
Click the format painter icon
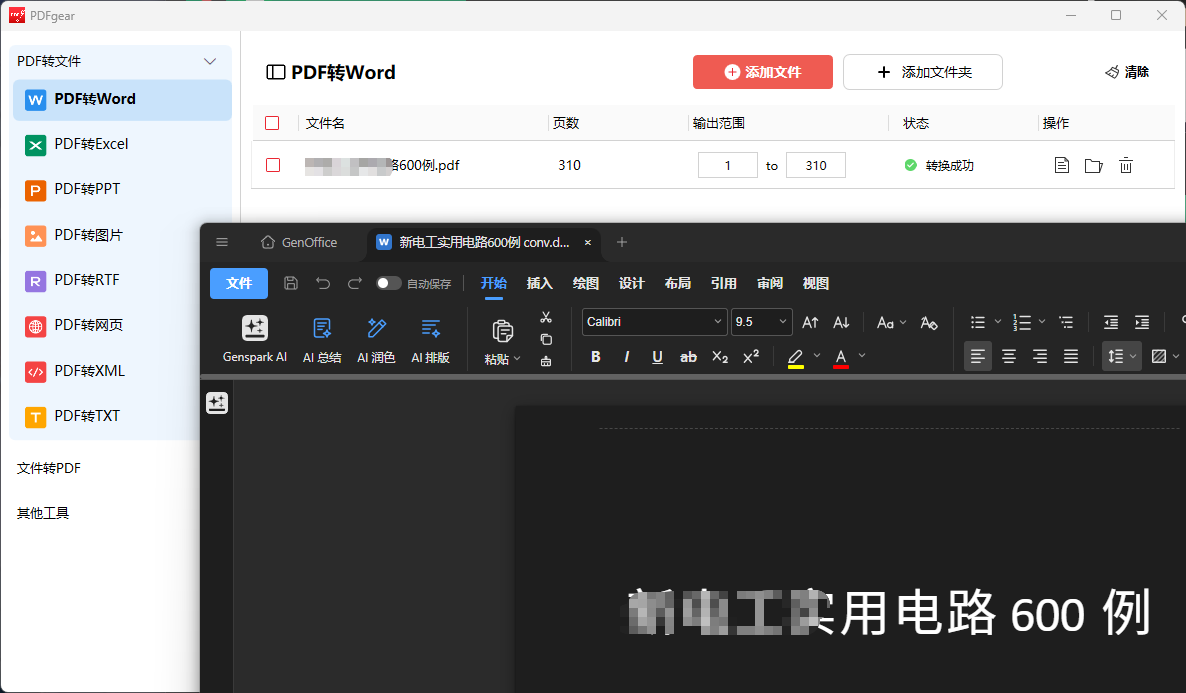pos(546,362)
